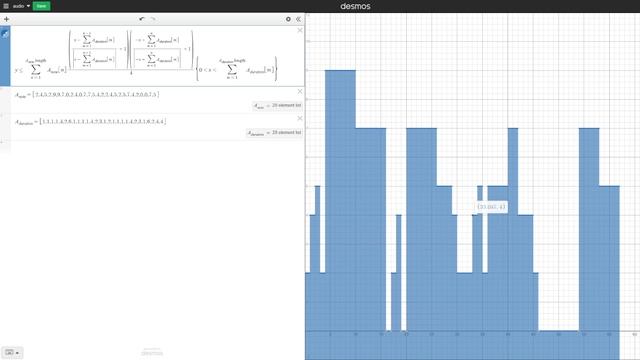Click the green Save button
The image size is (640, 360).
[41, 6]
